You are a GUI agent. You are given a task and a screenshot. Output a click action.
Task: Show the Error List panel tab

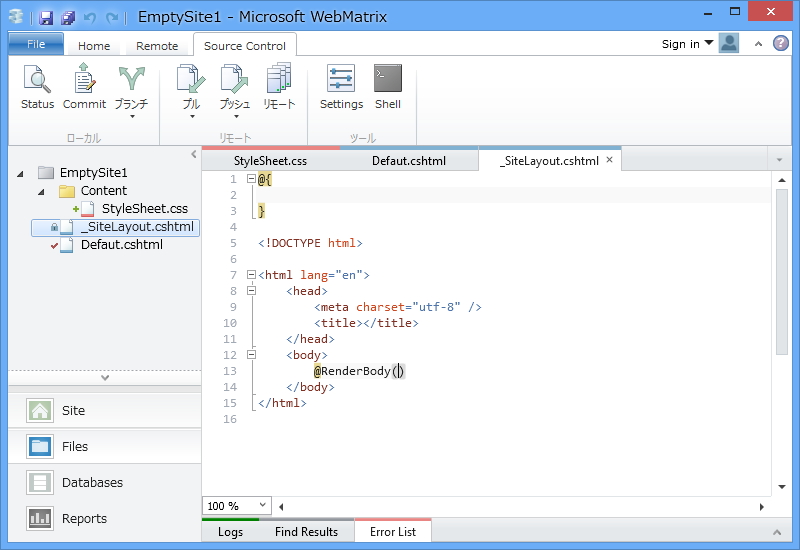point(393,532)
